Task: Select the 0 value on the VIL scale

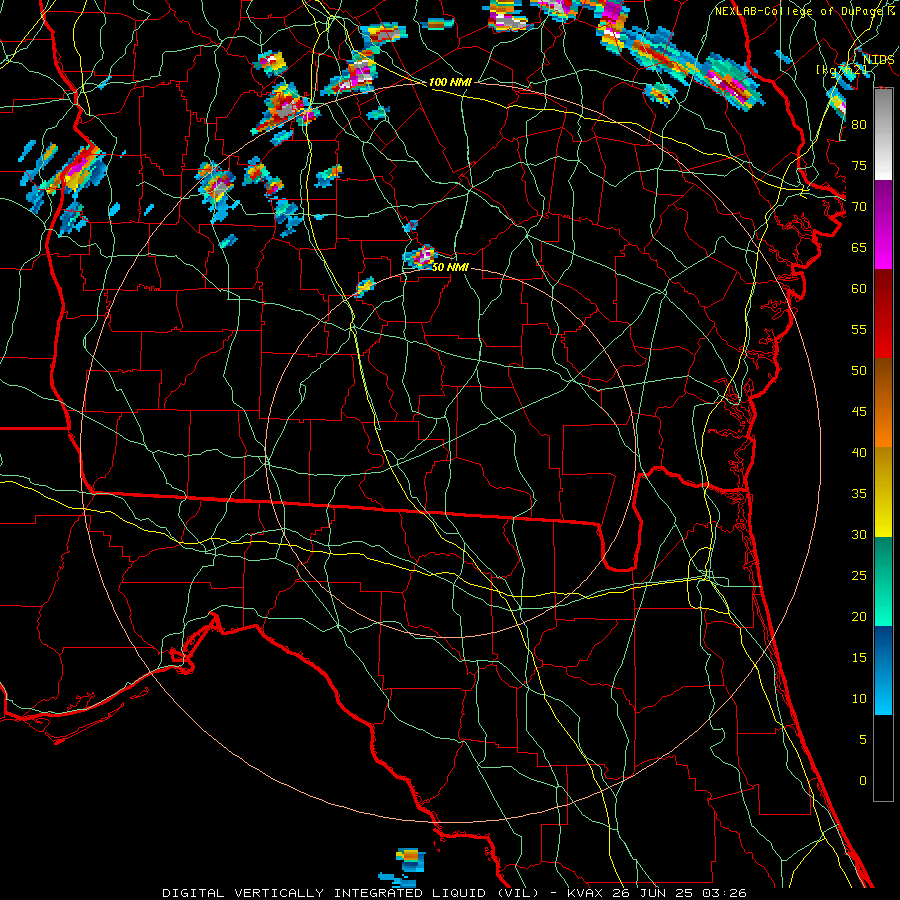Action: tap(863, 781)
